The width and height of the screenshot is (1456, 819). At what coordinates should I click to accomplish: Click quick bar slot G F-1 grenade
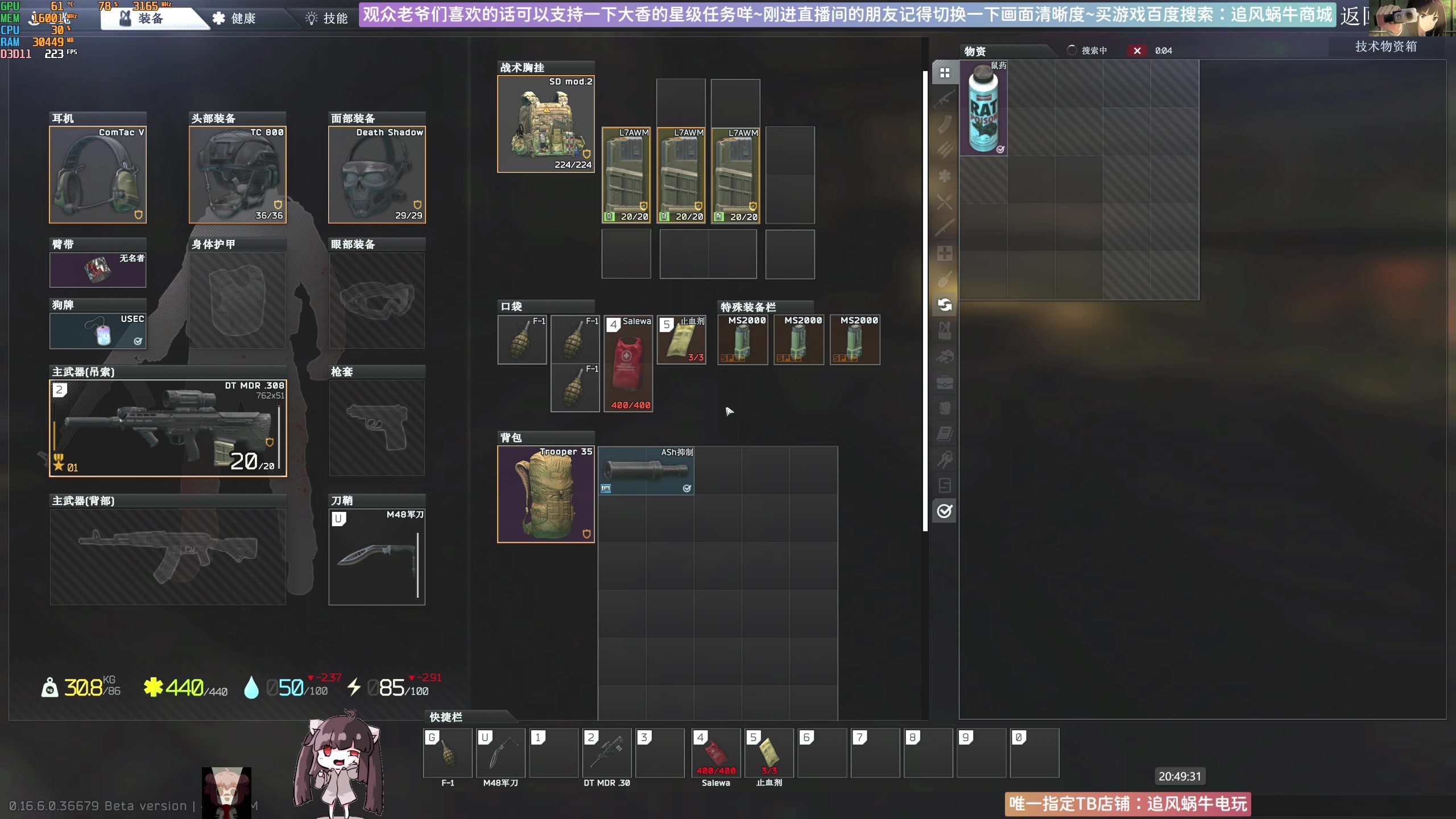pyautogui.click(x=448, y=753)
